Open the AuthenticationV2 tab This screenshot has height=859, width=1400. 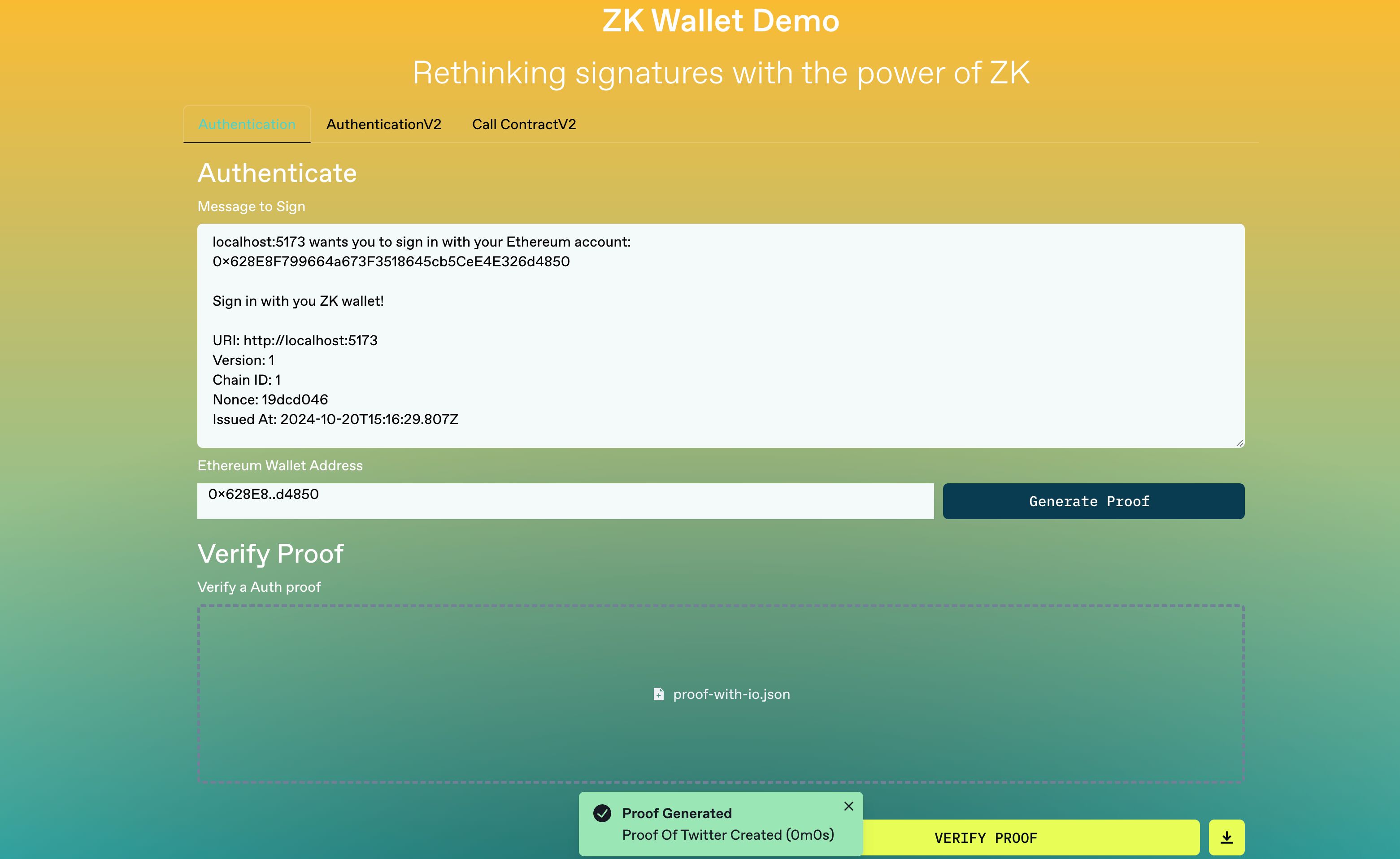pos(383,124)
